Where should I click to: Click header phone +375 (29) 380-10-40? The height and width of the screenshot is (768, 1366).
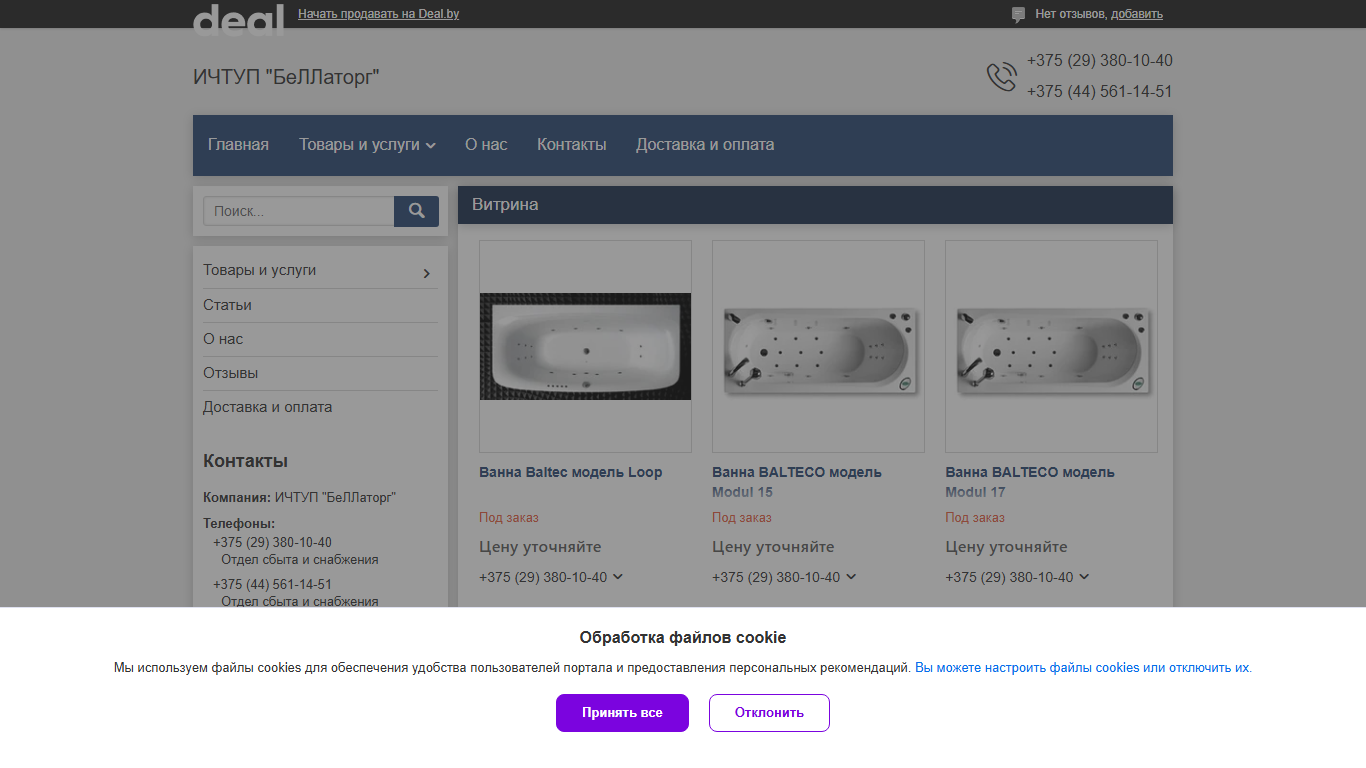tap(1100, 61)
